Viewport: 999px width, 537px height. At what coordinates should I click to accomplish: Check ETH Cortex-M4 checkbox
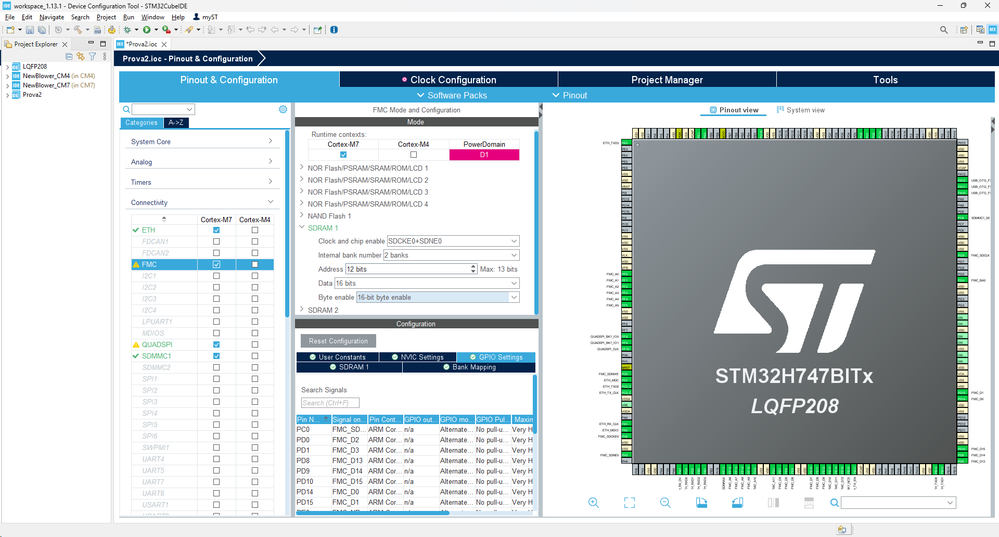click(255, 230)
